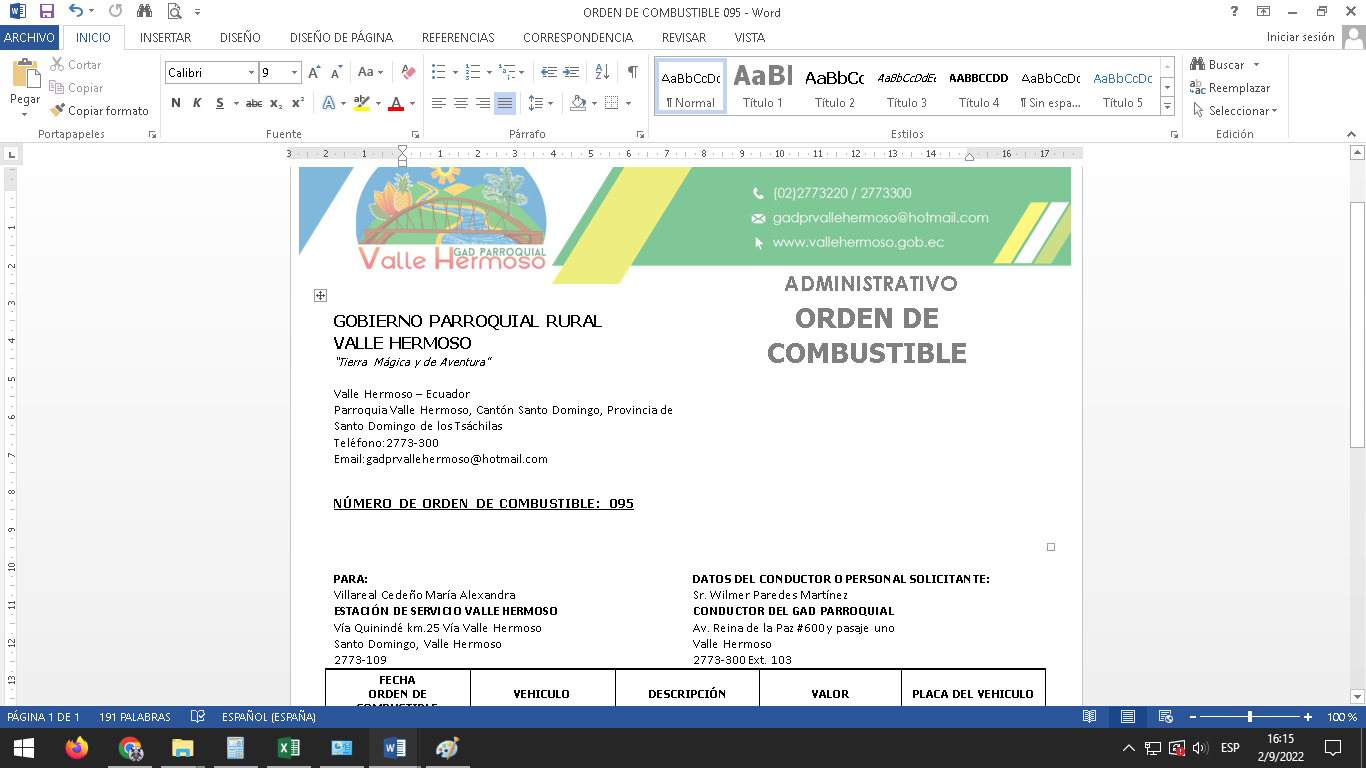Switch to the REFERENCIAS tab
Image resolution: width=1366 pixels, height=768 pixels.
coord(458,38)
